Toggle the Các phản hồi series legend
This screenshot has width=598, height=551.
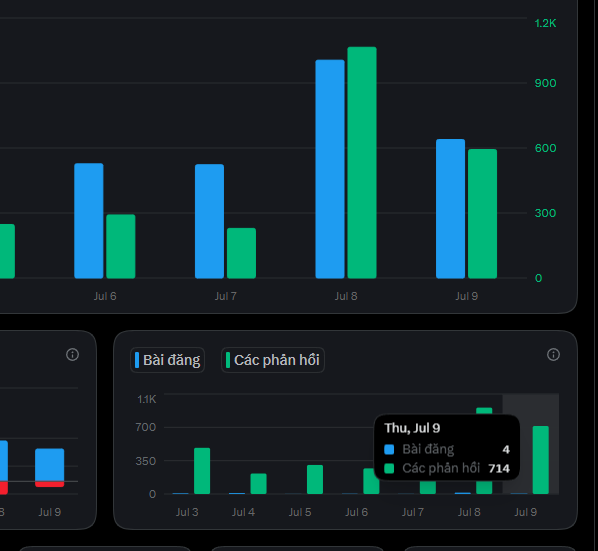[273, 360]
